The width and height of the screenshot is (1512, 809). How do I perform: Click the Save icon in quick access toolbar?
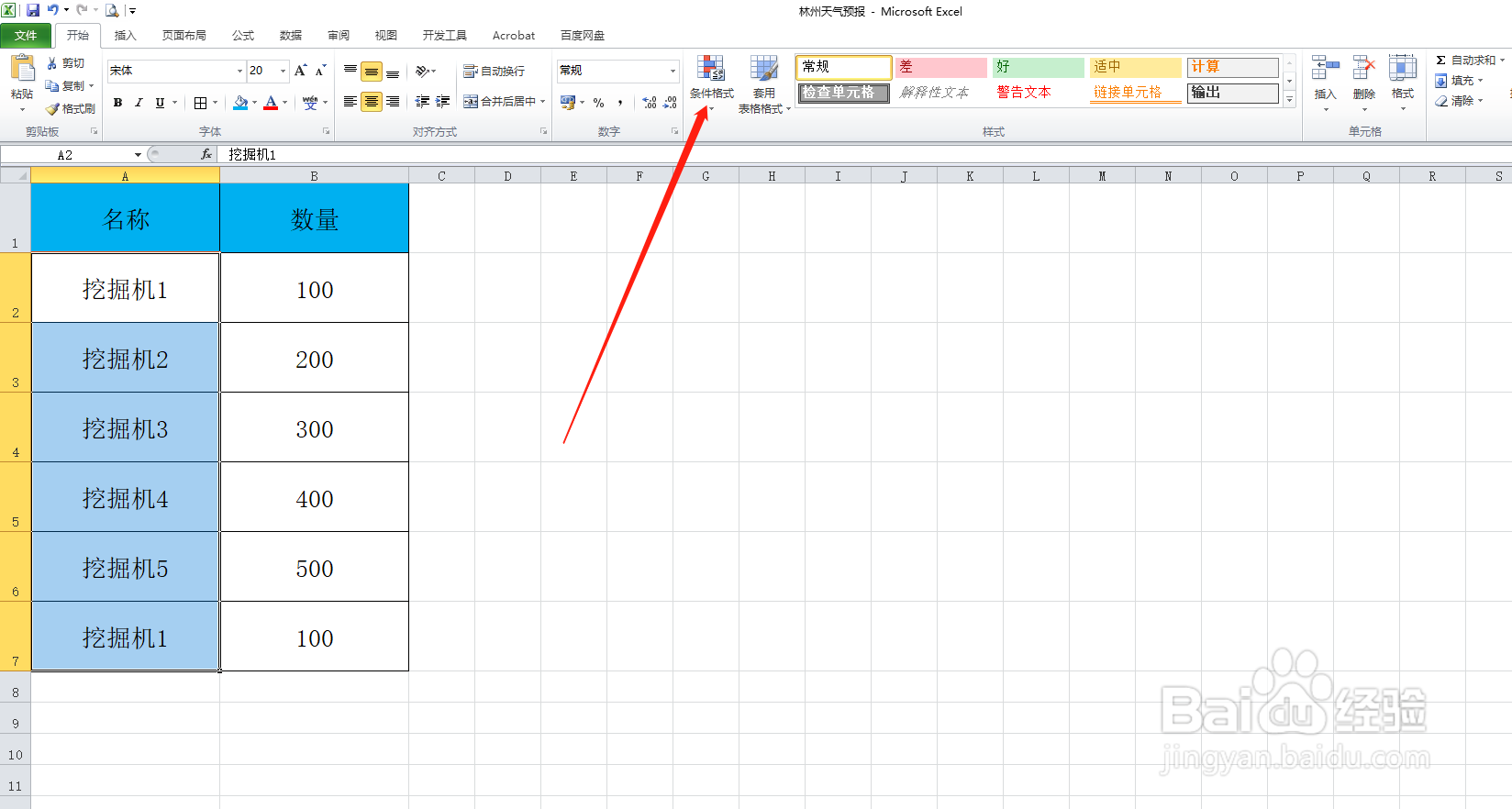click(x=33, y=10)
